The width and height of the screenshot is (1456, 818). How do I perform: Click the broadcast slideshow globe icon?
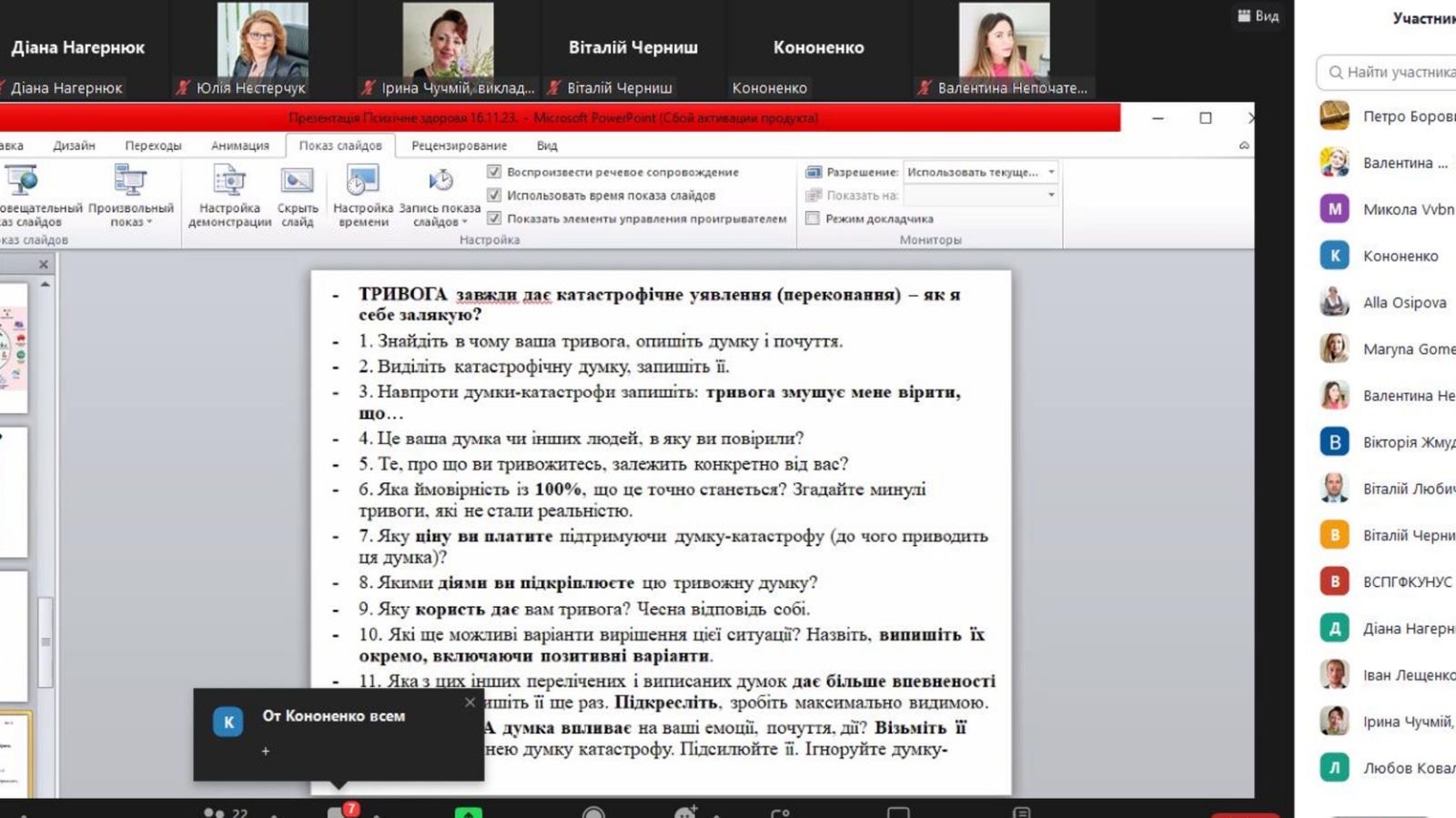(x=22, y=180)
